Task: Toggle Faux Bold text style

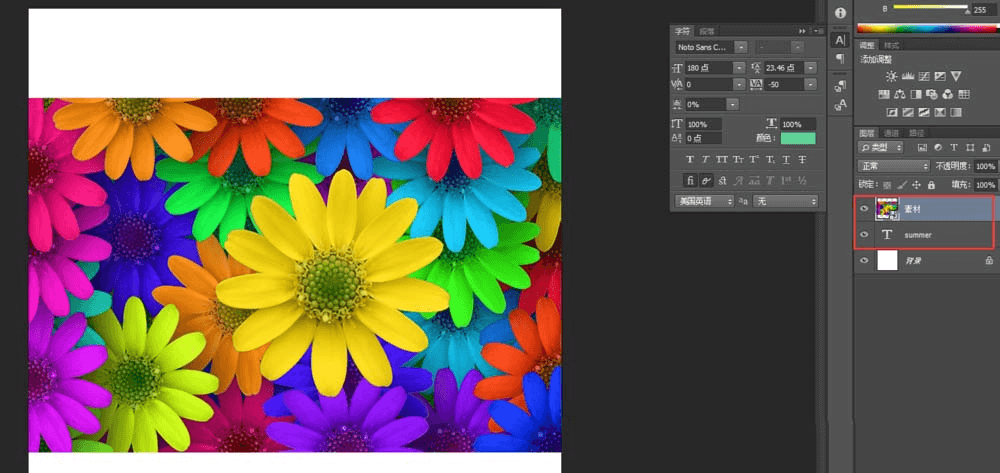Action: point(690,159)
